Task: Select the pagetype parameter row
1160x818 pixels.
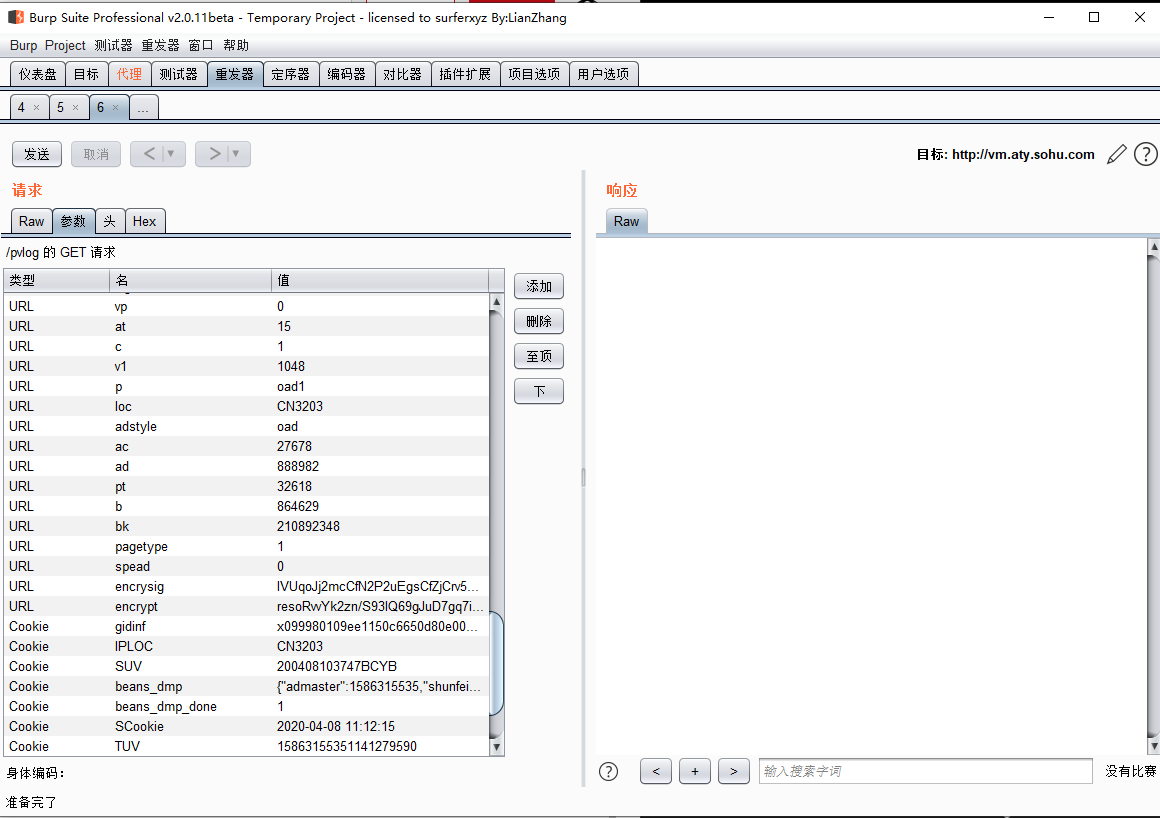Action: click(x=246, y=547)
